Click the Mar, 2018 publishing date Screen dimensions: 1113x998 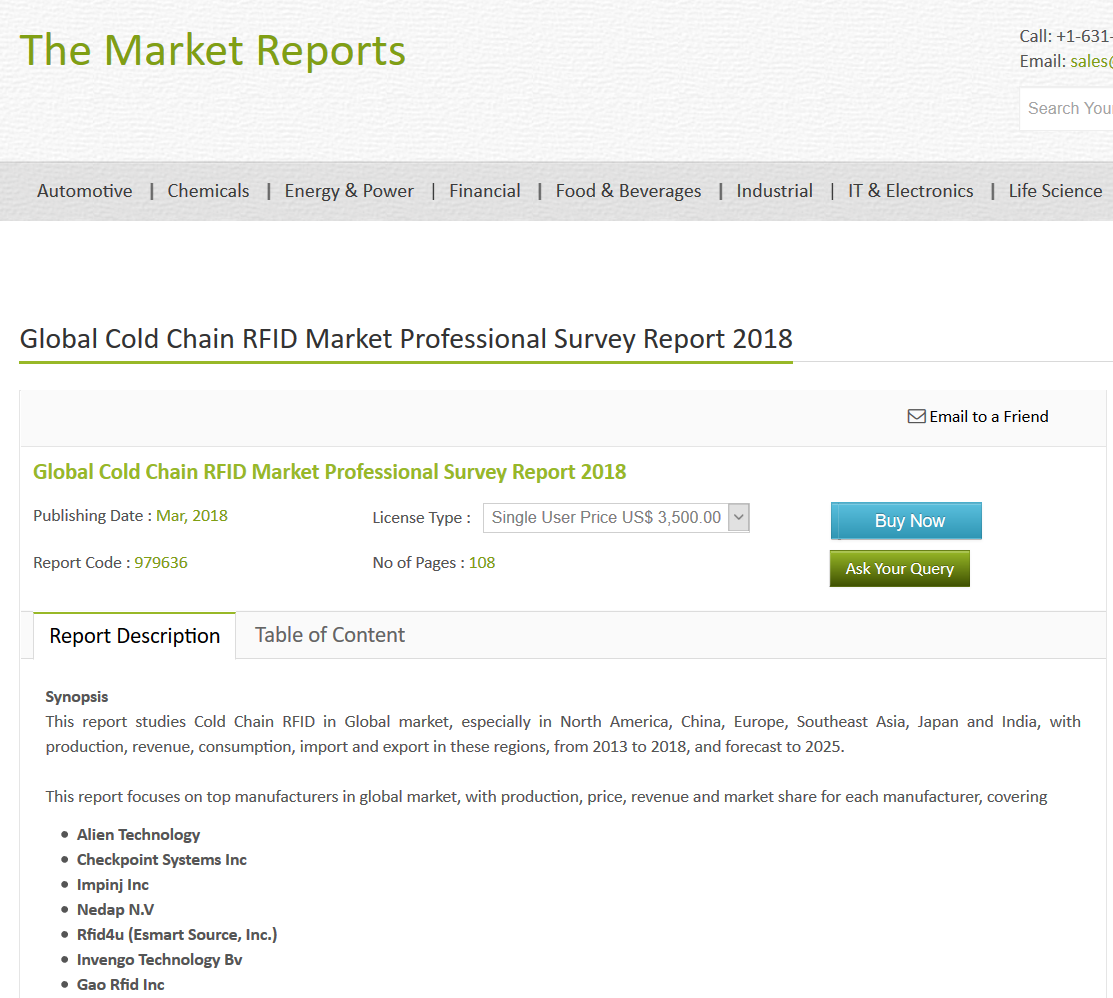coord(192,516)
